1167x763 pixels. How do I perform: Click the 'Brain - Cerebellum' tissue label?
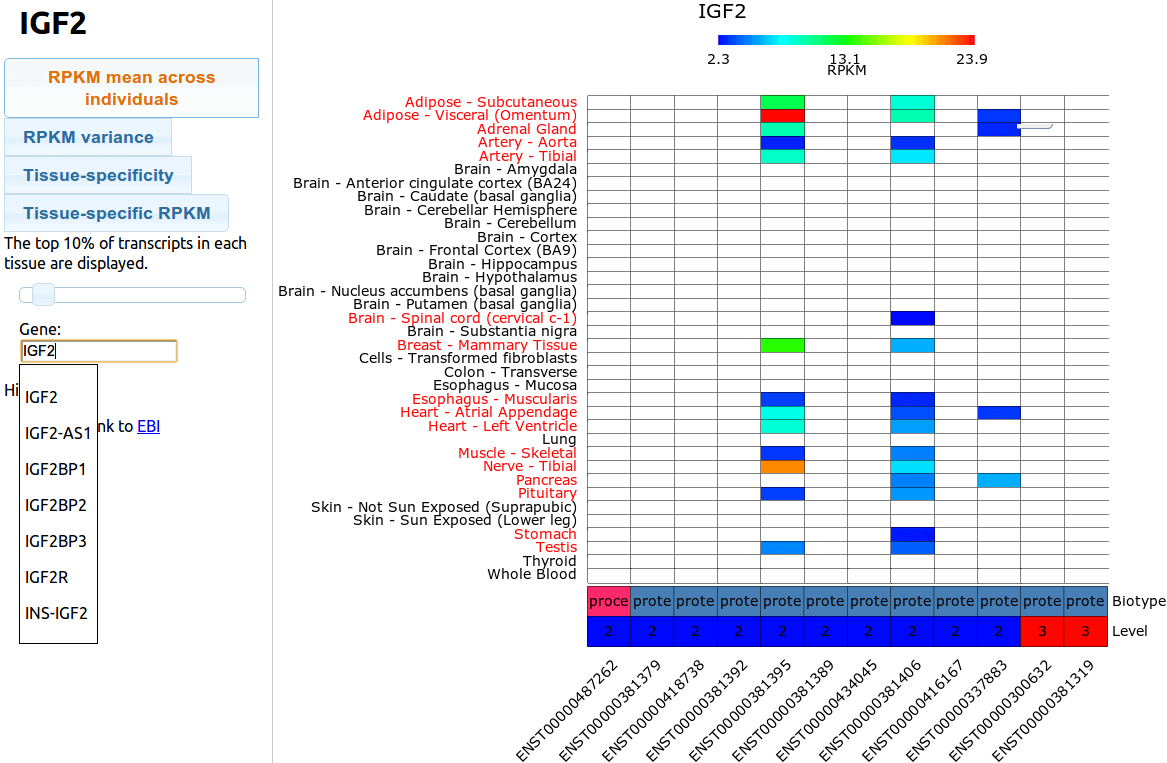510,223
